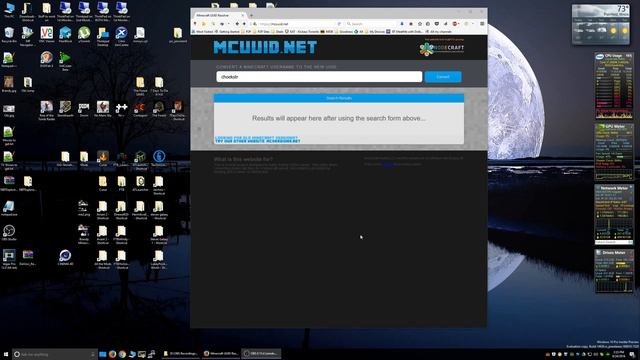This screenshot has height=360, width=640.
Task: Open Firefox from the taskbar
Action: coord(113,354)
